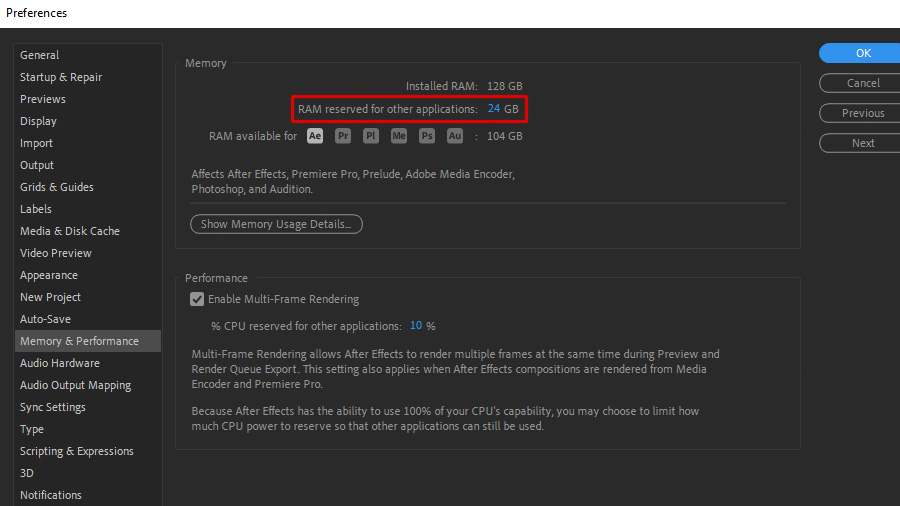Click the Premiere Pro (Pr) app icon
The height and width of the screenshot is (506, 900).
(343, 136)
